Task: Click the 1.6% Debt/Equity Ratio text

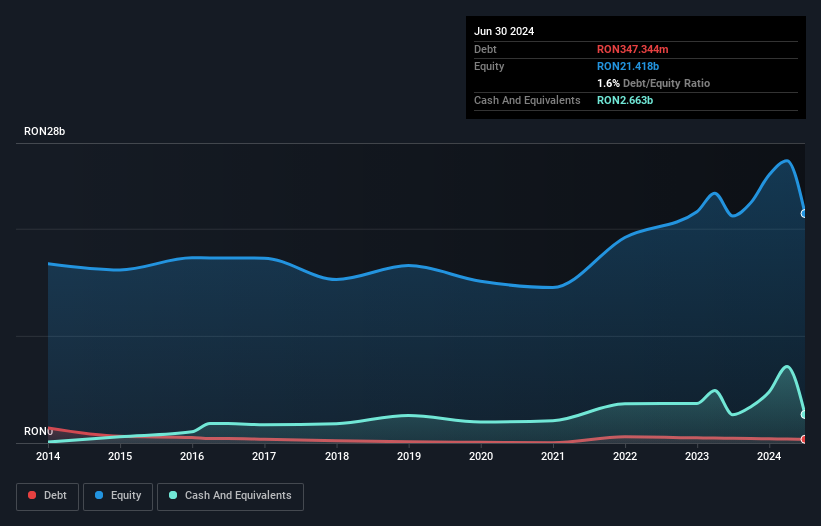Action: [653, 83]
